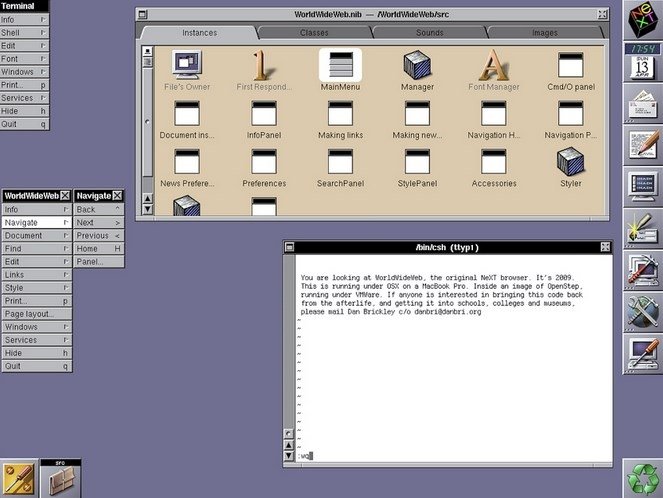
Task: Open the Style submenu in WorldWideWeb menu
Action: tap(37, 288)
